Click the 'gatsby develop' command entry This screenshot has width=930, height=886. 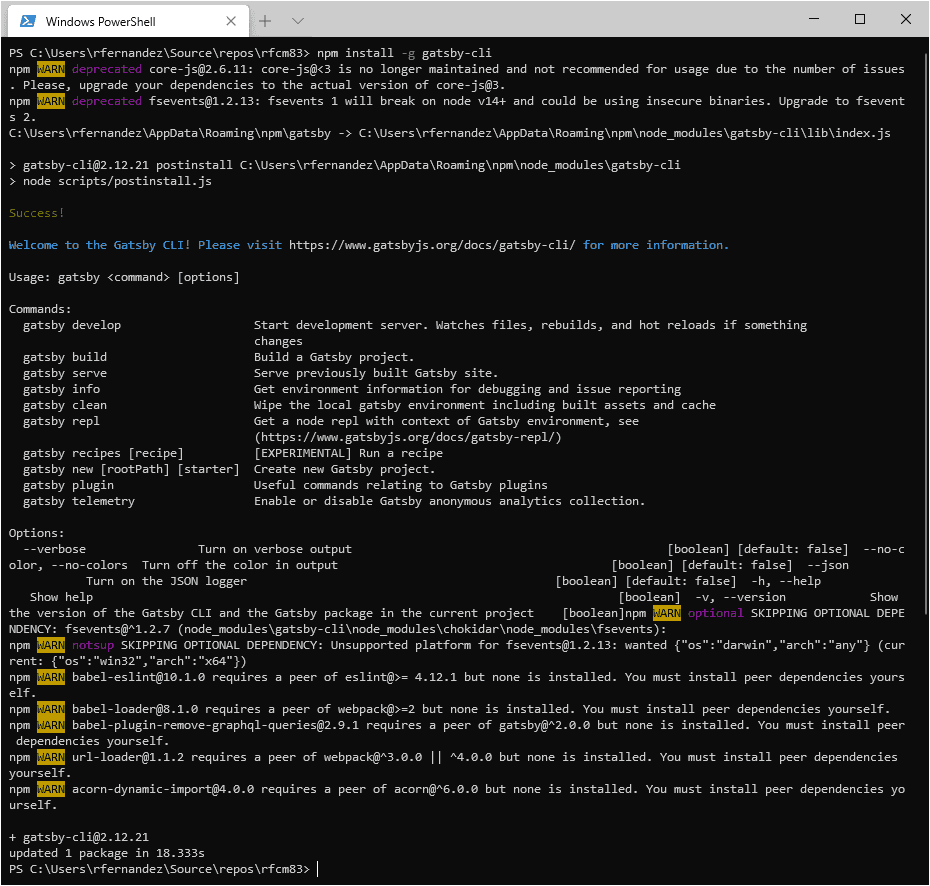(72, 325)
